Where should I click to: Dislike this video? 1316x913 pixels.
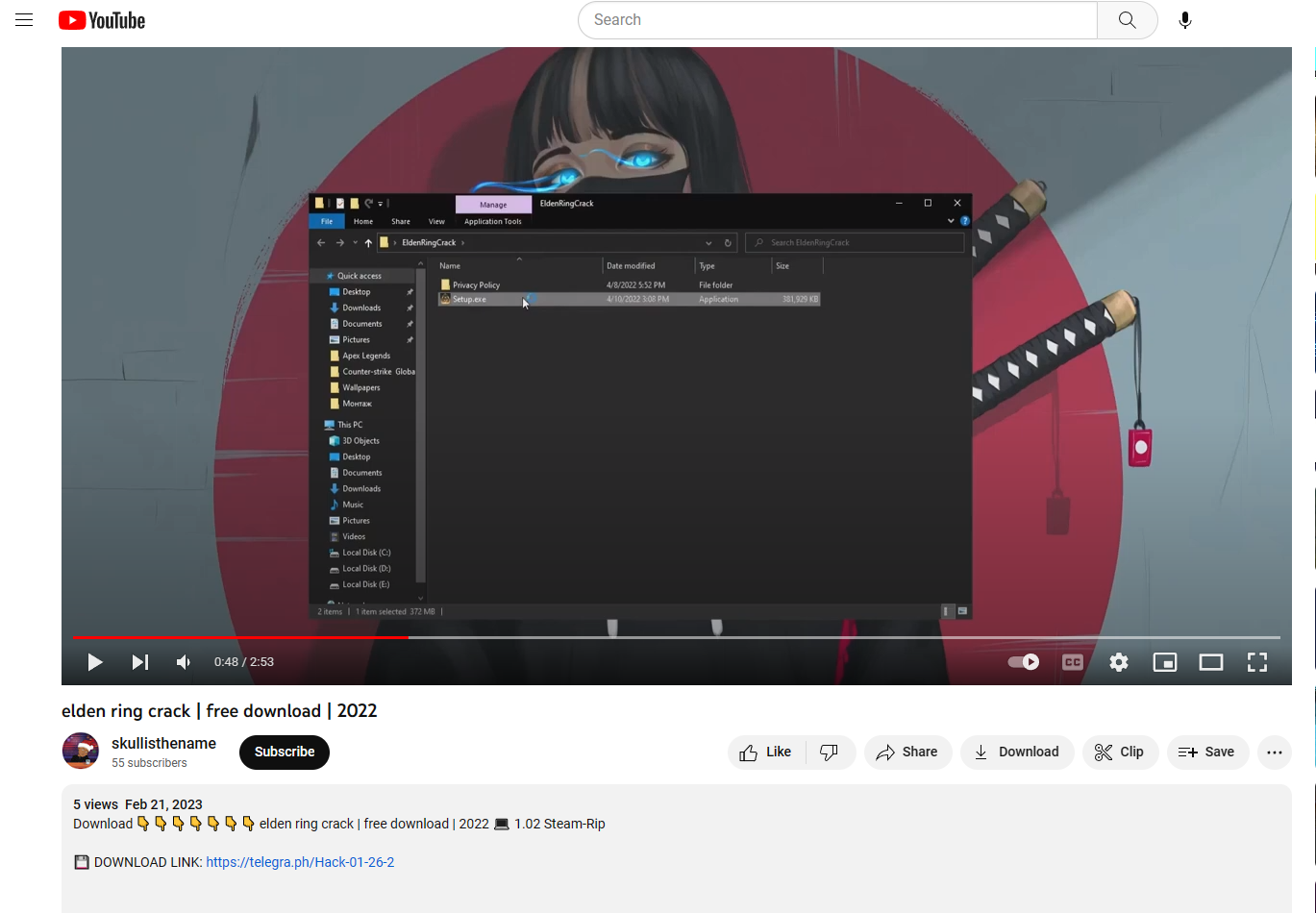(x=830, y=753)
